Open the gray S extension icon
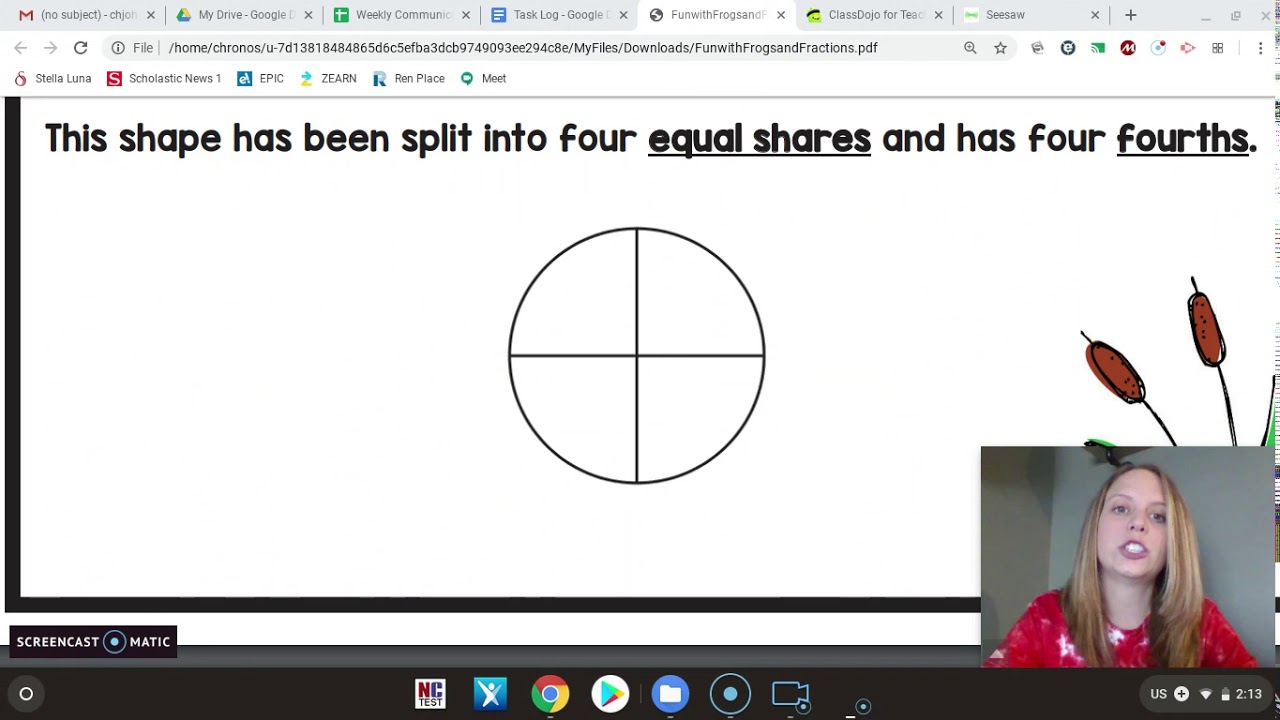 (1037, 48)
